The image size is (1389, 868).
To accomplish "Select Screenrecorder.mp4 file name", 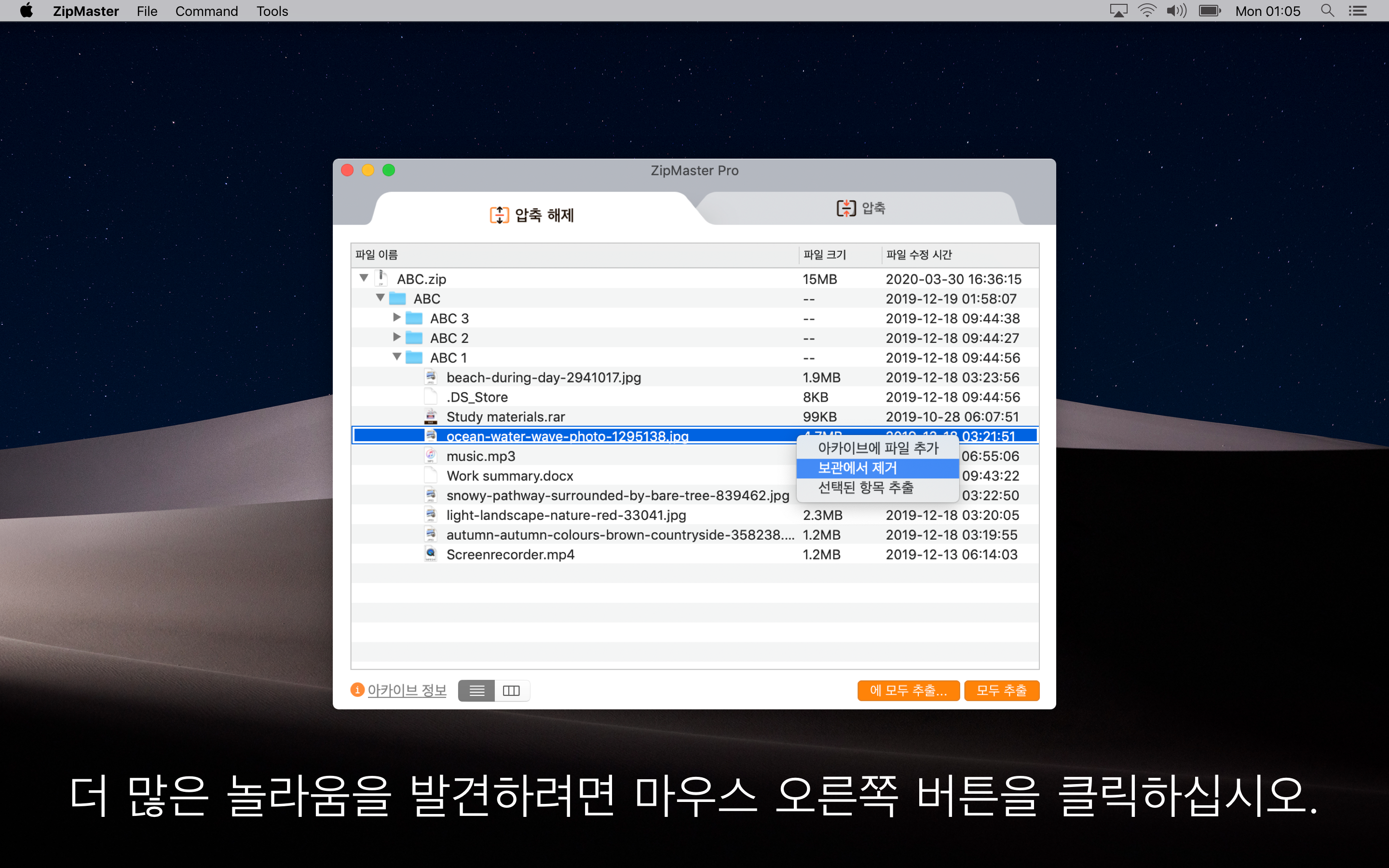I will click(510, 555).
